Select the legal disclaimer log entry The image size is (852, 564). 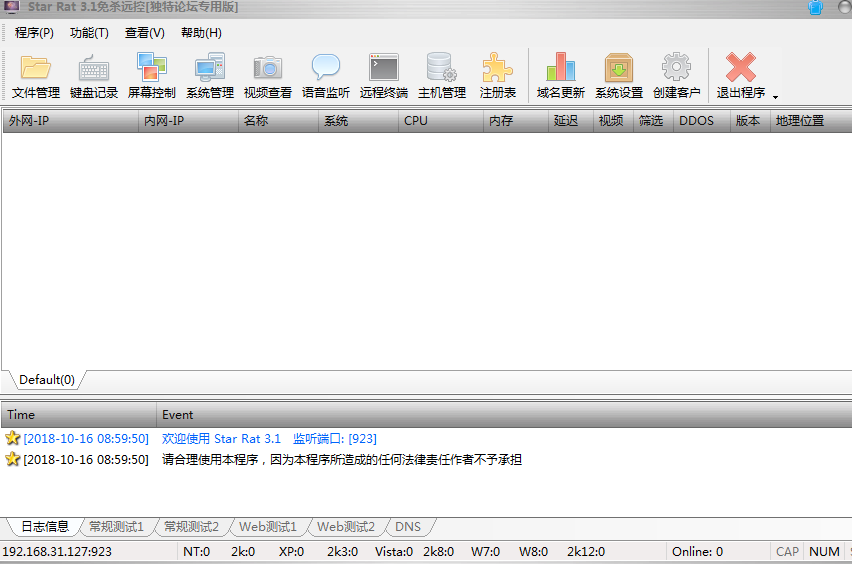pyautogui.click(x=426, y=460)
